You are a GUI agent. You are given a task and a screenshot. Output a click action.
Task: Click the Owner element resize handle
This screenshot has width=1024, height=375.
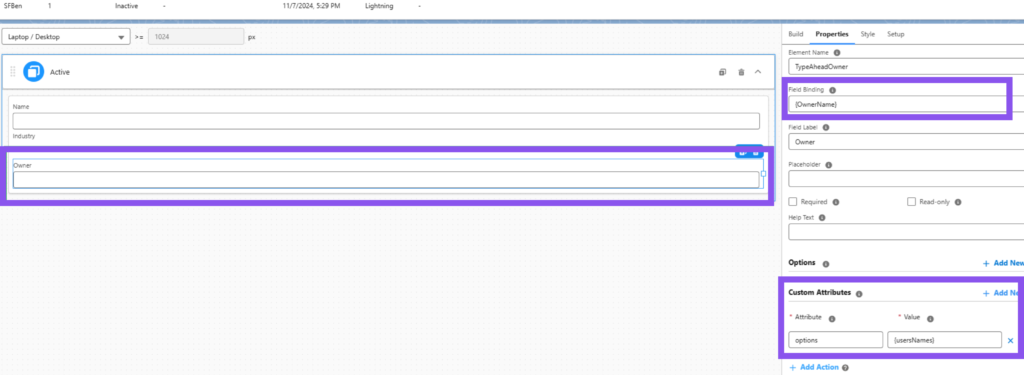(x=763, y=174)
